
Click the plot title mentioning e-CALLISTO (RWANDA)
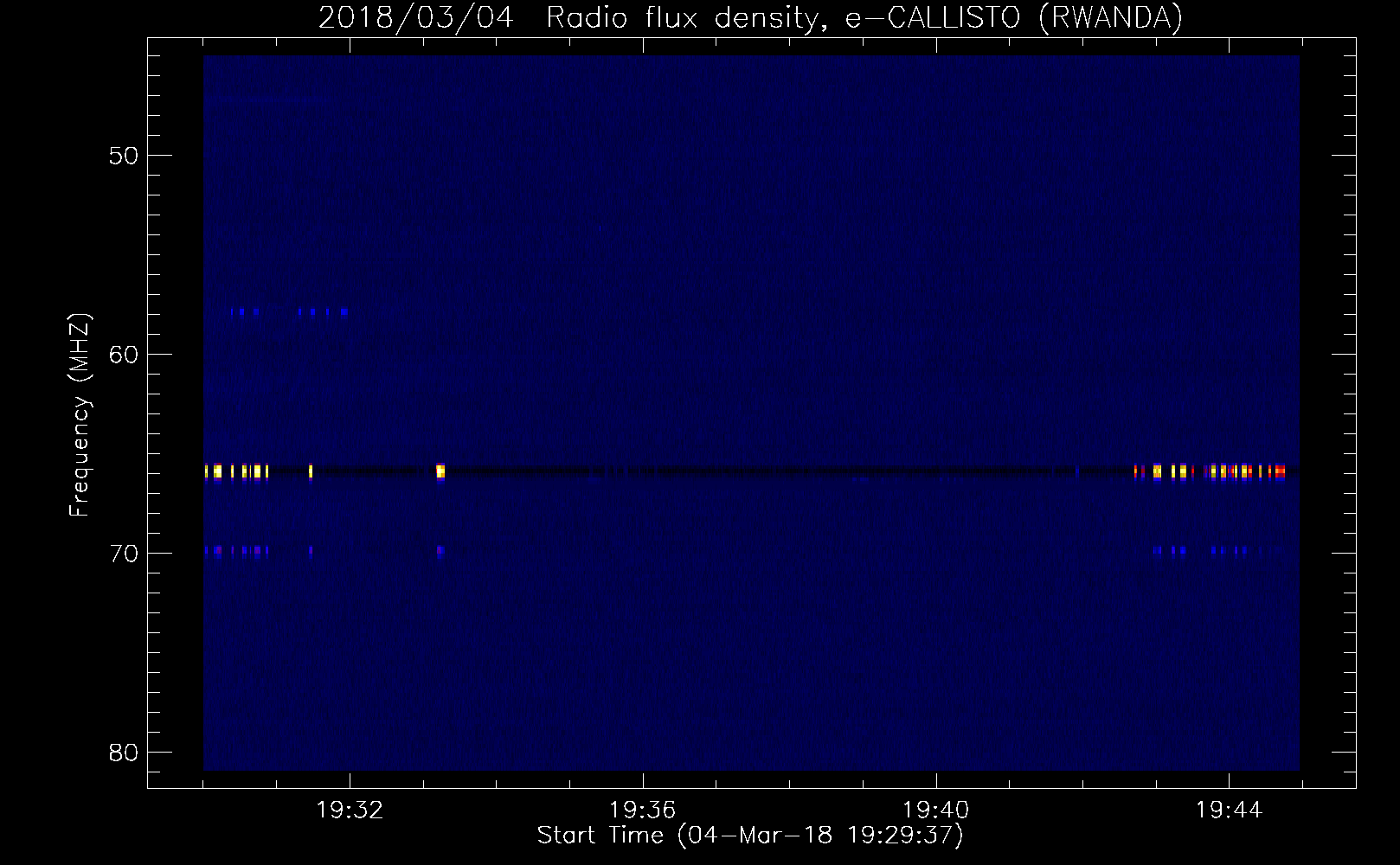pos(750,17)
